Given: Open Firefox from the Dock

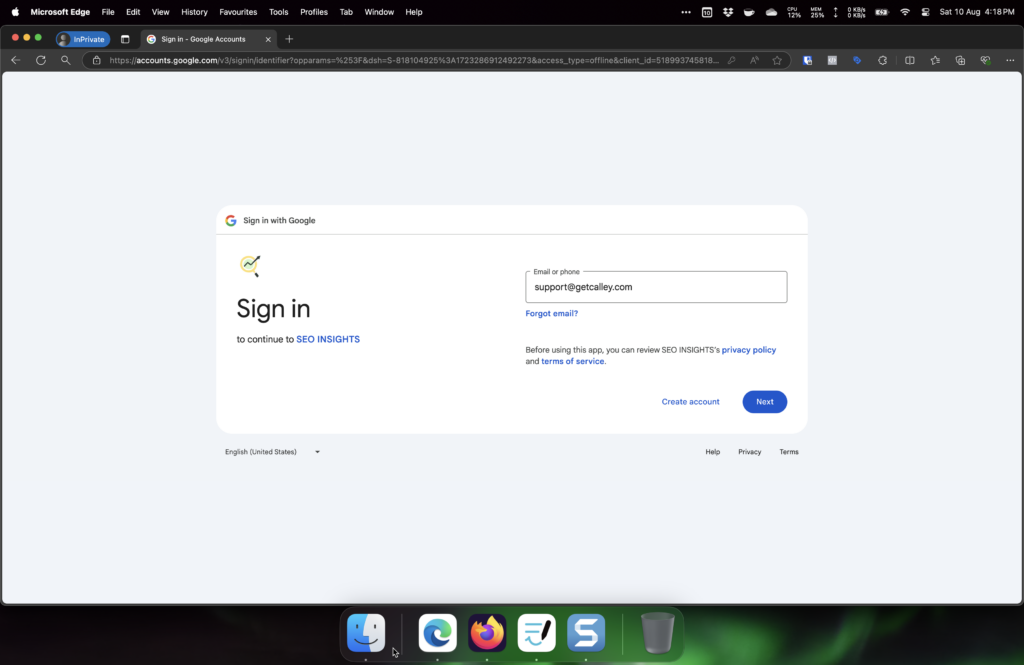Looking at the screenshot, I should pyautogui.click(x=487, y=632).
